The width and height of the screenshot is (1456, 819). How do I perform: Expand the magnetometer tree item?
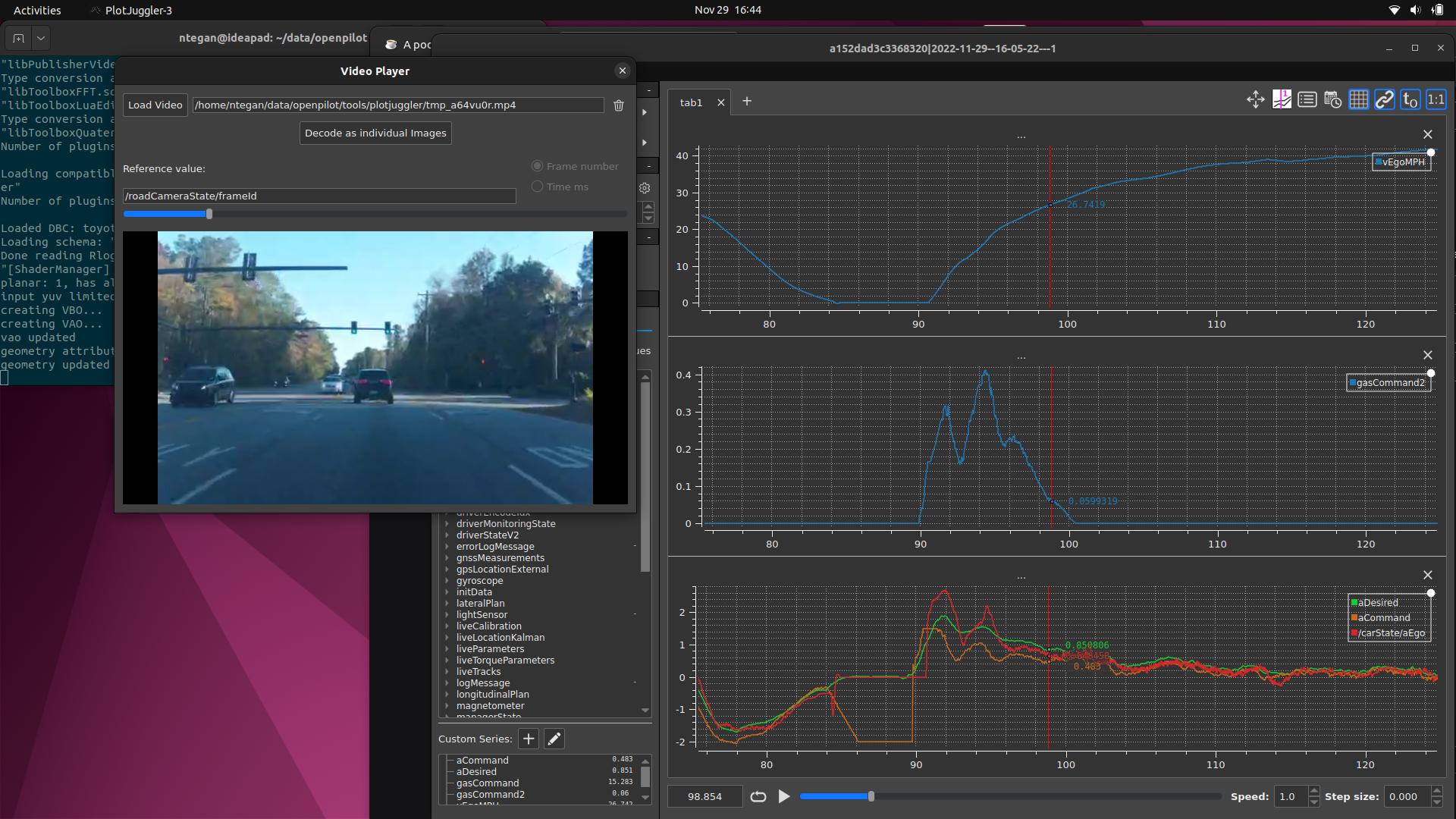[x=447, y=706]
